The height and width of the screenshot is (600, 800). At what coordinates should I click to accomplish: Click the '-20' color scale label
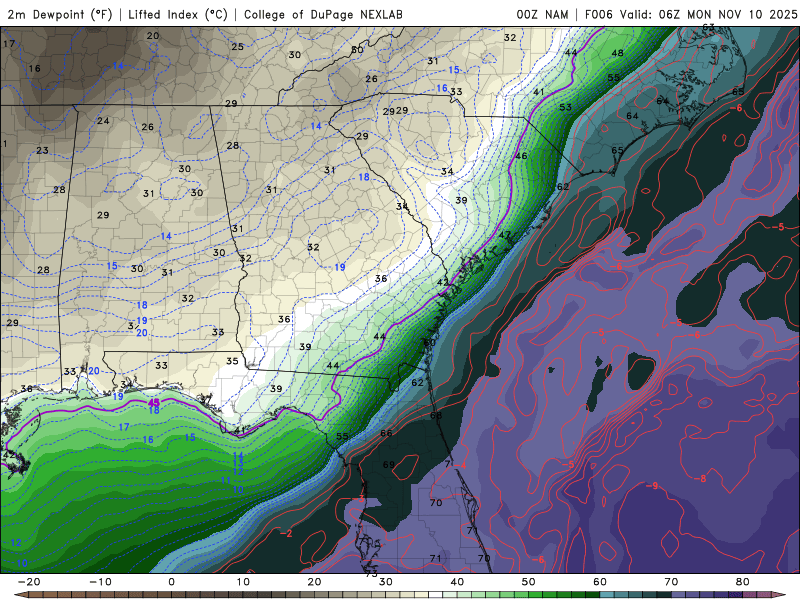pos(29,582)
